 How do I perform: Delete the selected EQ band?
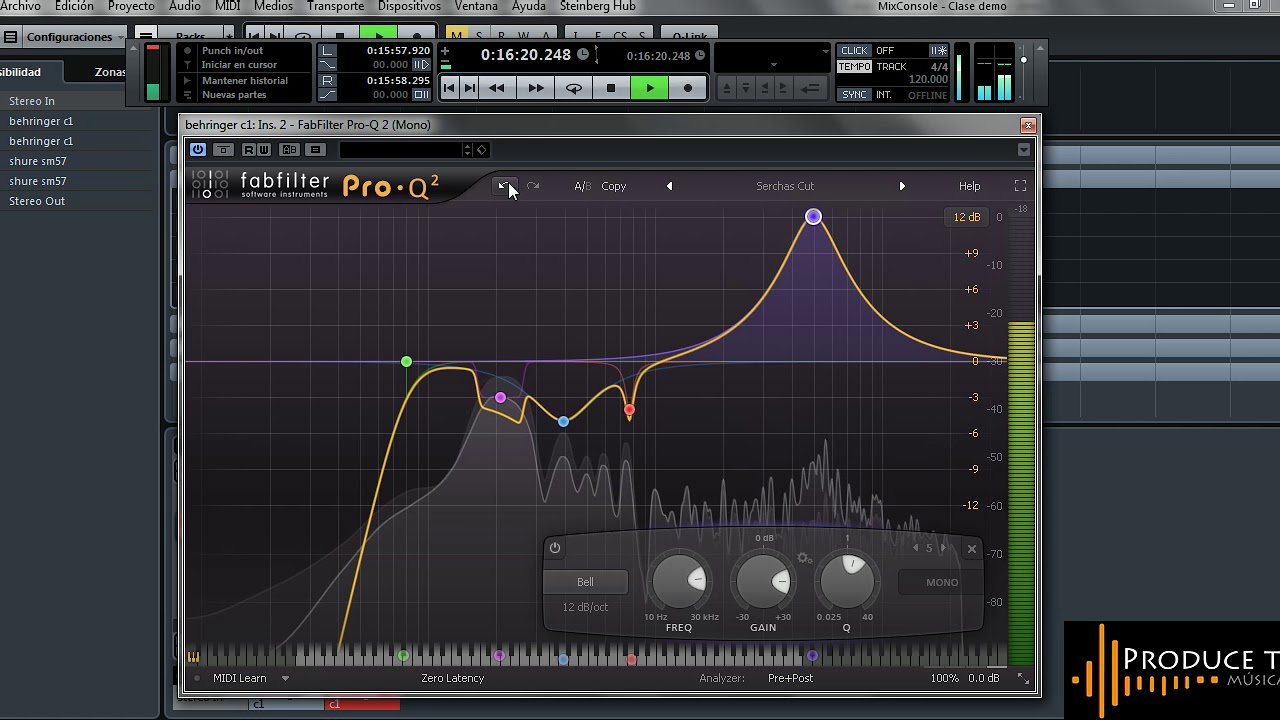[x=971, y=548]
